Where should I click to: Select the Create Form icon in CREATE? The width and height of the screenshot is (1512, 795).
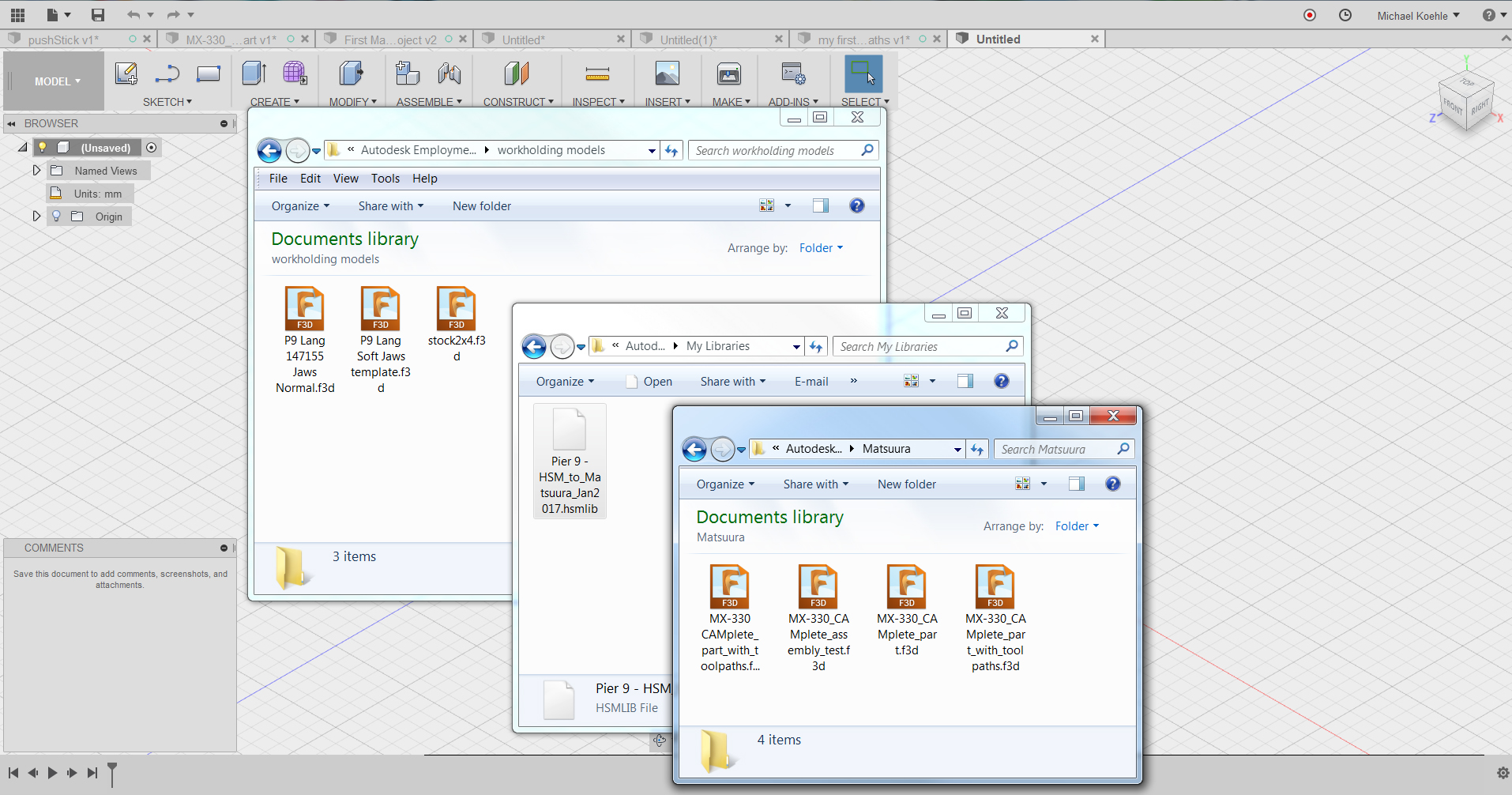tap(295, 73)
